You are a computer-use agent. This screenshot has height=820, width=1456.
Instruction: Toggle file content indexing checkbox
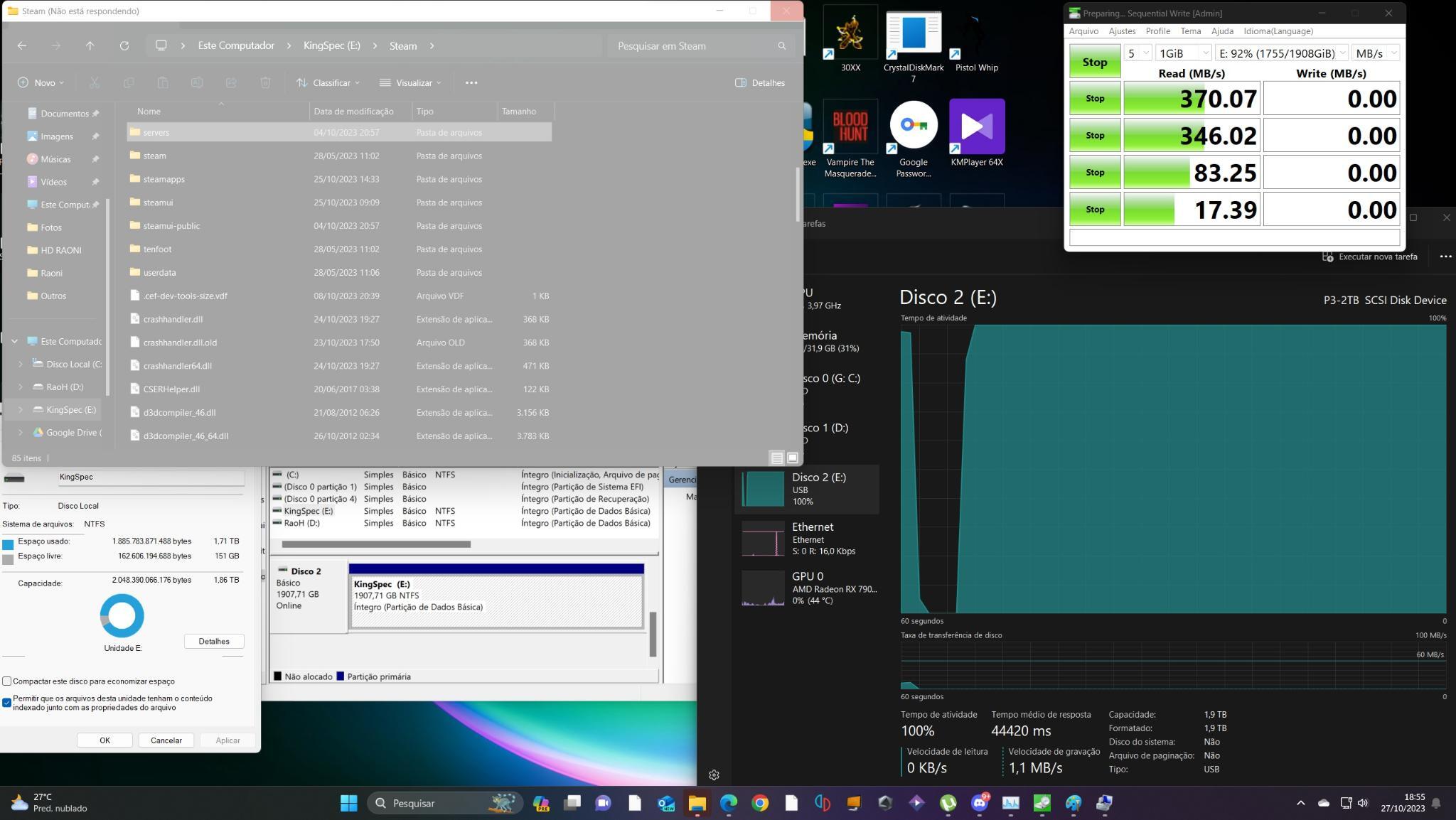point(7,703)
